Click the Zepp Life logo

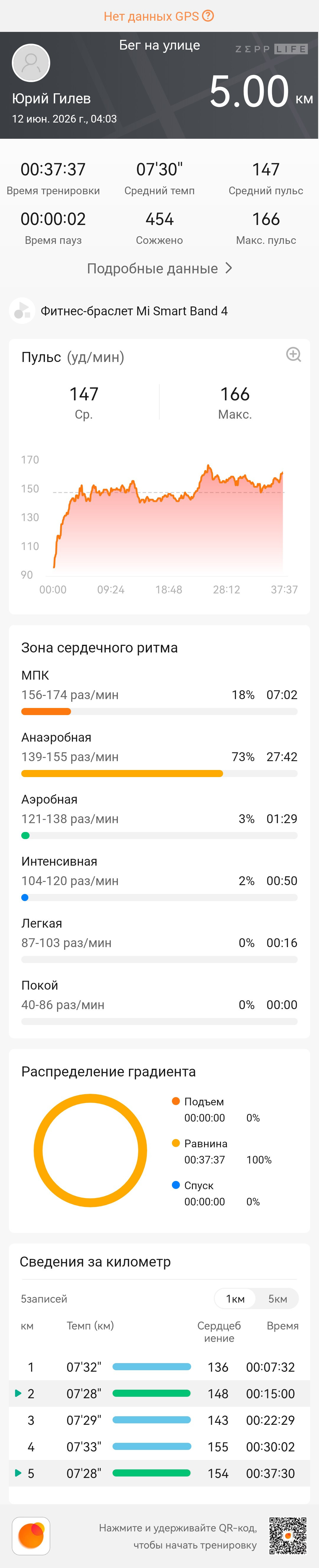click(271, 49)
